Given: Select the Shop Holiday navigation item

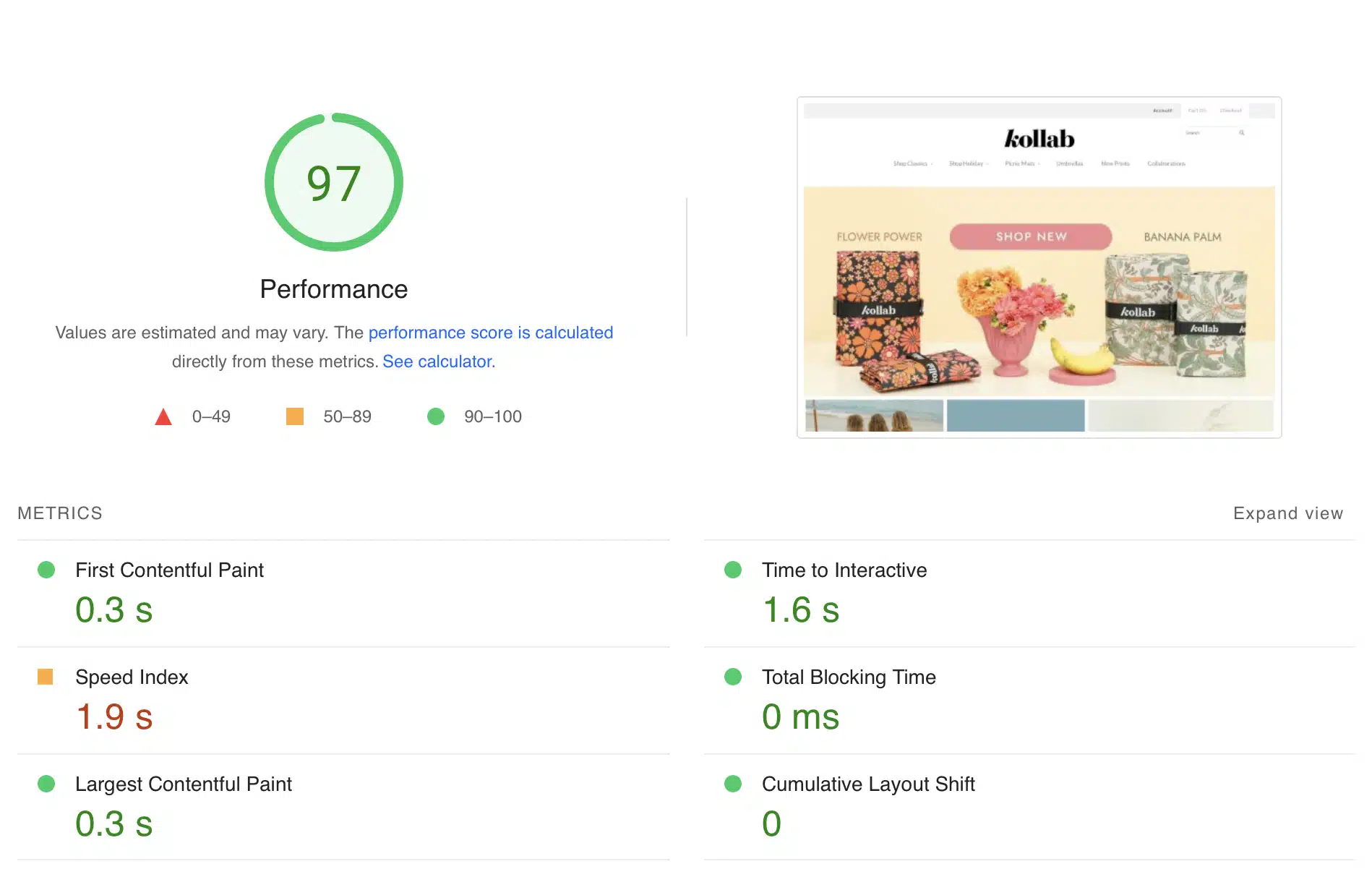Looking at the screenshot, I should tap(967, 163).
